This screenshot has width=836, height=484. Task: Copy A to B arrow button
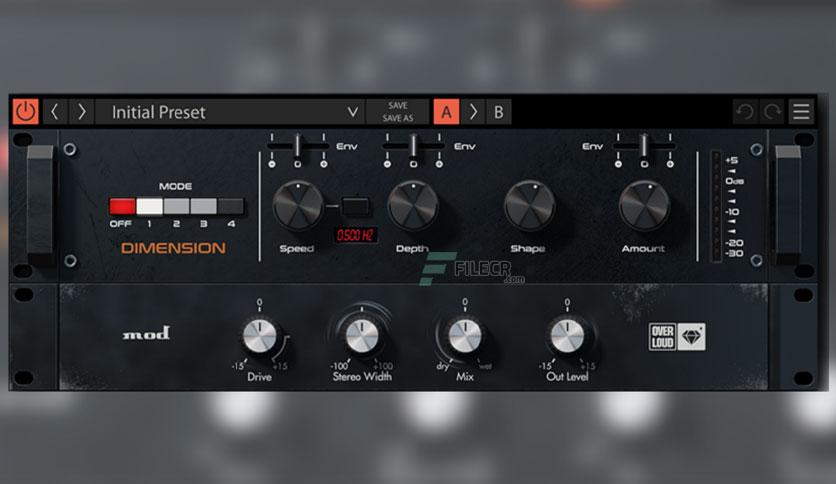(x=473, y=112)
